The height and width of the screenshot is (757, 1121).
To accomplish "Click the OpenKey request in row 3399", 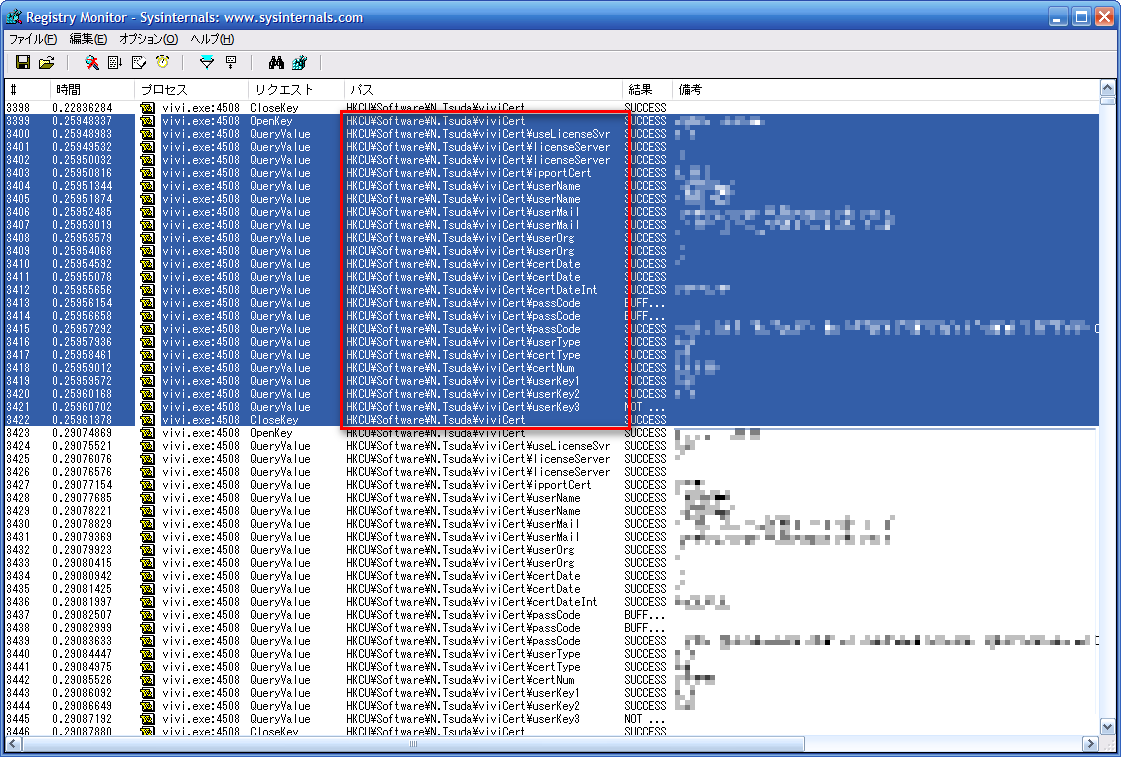I will (271, 121).
